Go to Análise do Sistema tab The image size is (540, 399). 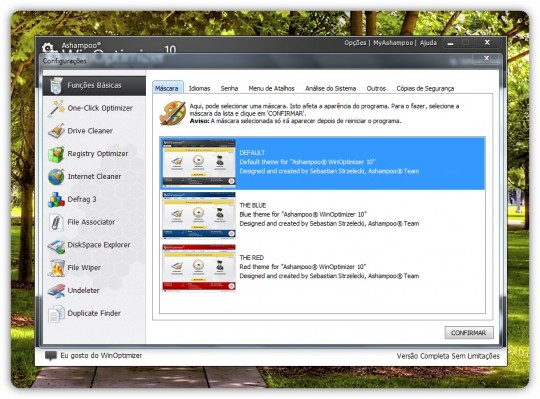pos(330,88)
